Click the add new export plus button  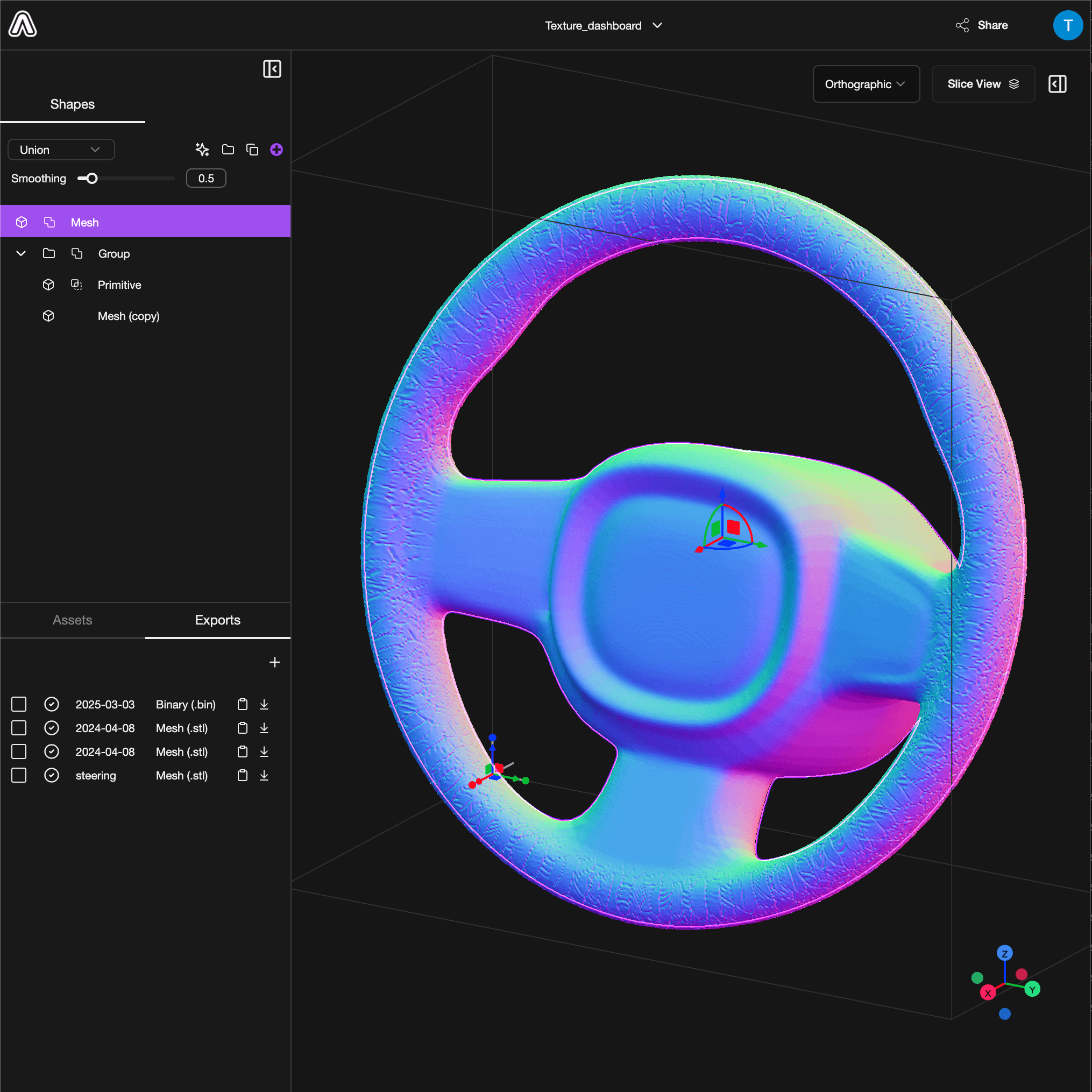tap(275, 662)
